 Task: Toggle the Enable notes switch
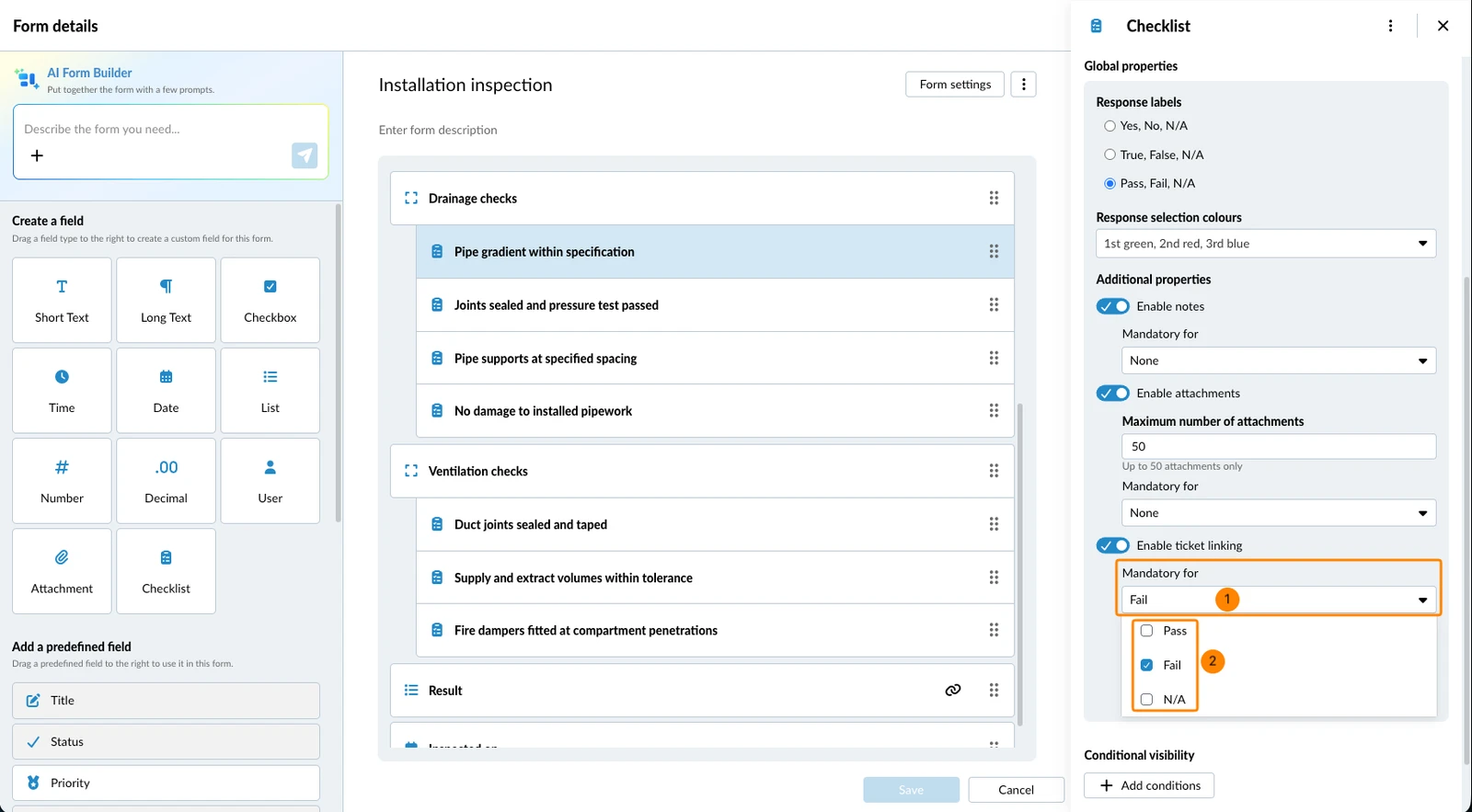point(1112,306)
